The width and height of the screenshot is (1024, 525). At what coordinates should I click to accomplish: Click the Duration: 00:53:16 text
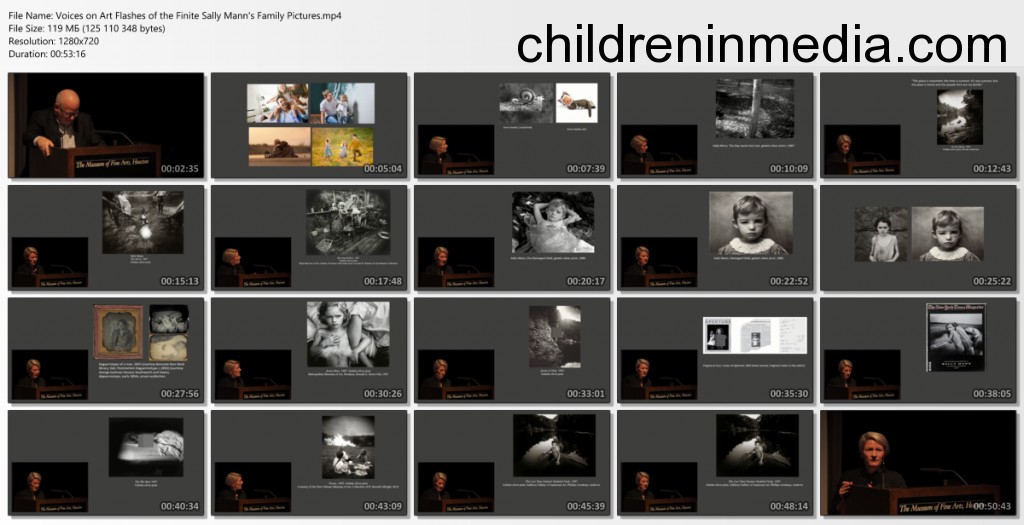[47, 54]
